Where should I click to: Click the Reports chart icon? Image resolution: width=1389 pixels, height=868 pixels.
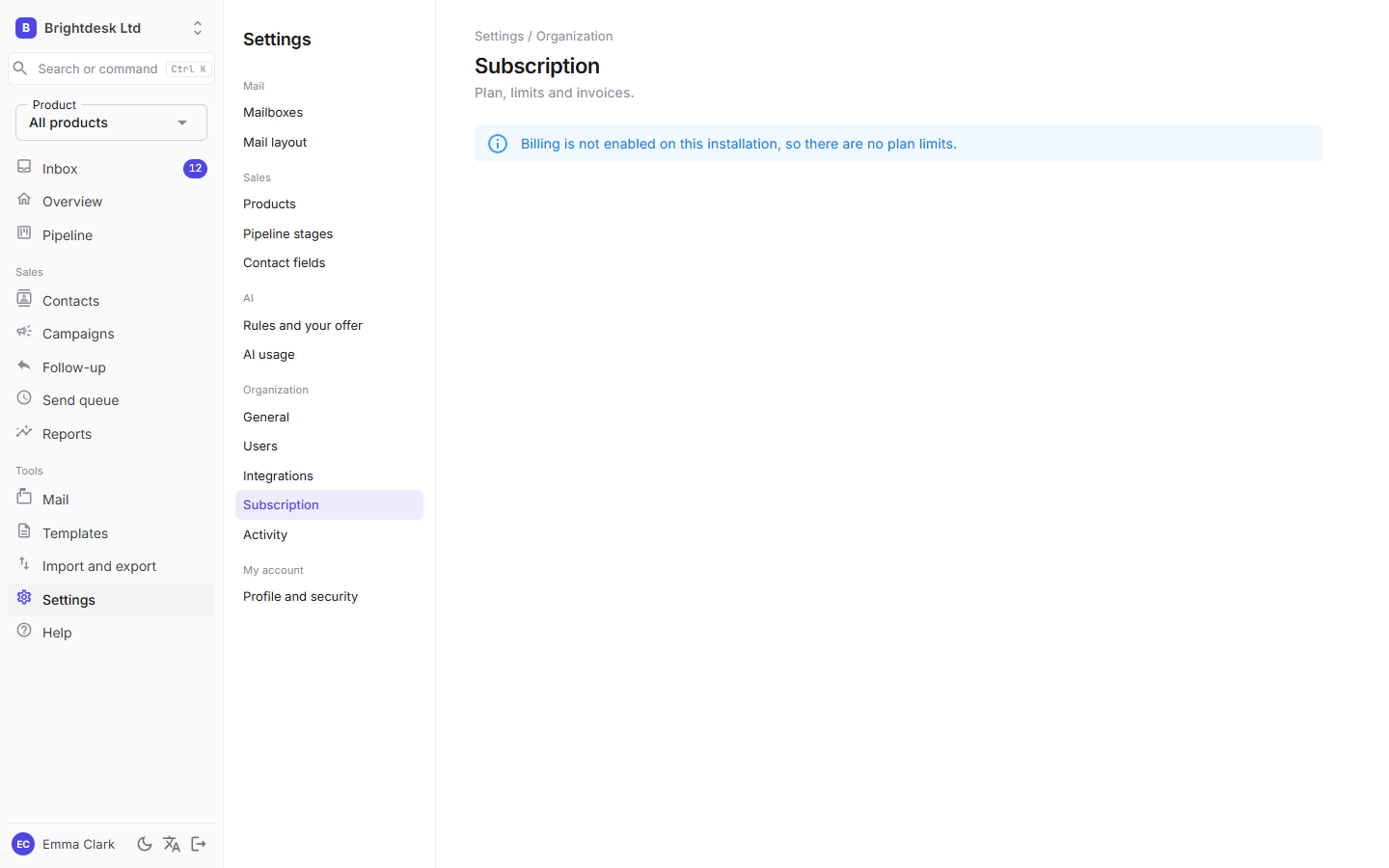(24, 432)
